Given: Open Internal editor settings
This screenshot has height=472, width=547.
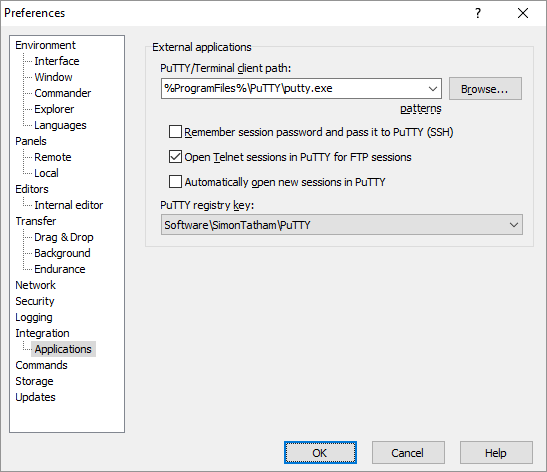Looking at the screenshot, I should (x=69, y=205).
